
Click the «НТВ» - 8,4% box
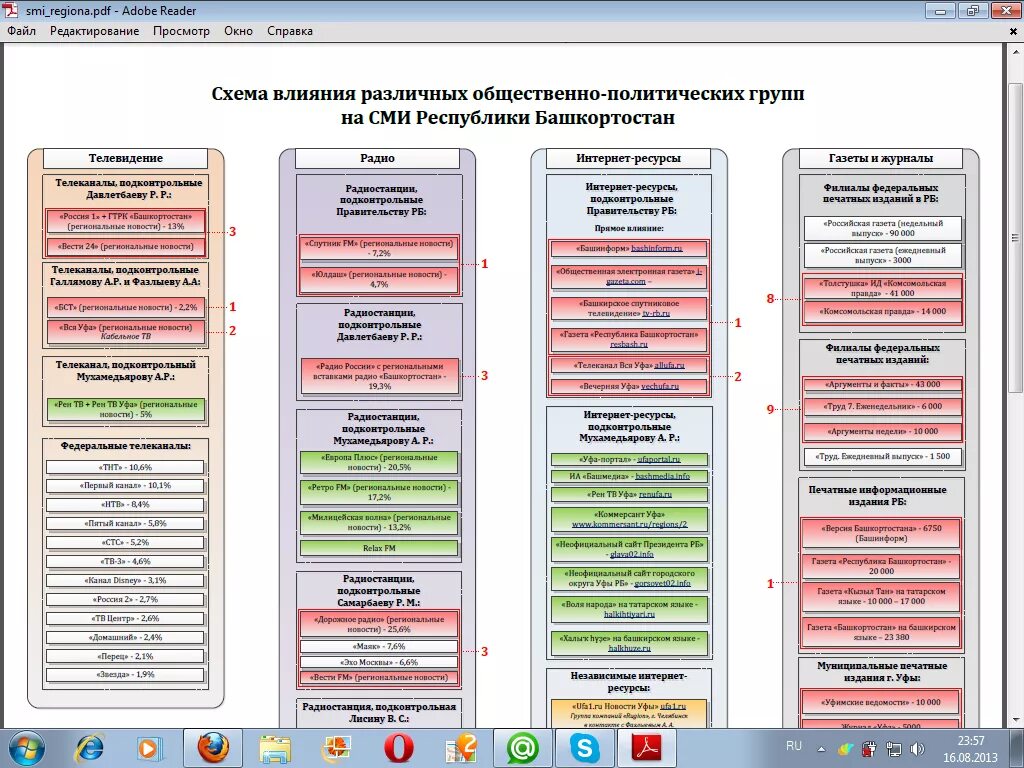[125, 505]
